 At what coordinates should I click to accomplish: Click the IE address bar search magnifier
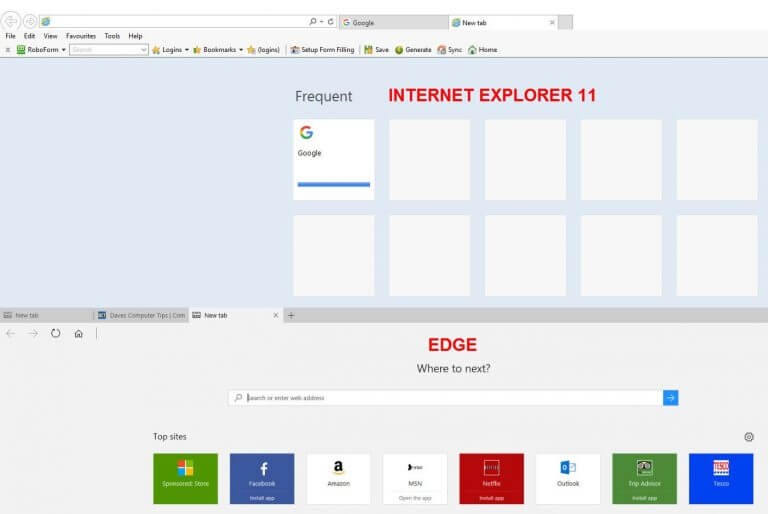tap(312, 22)
